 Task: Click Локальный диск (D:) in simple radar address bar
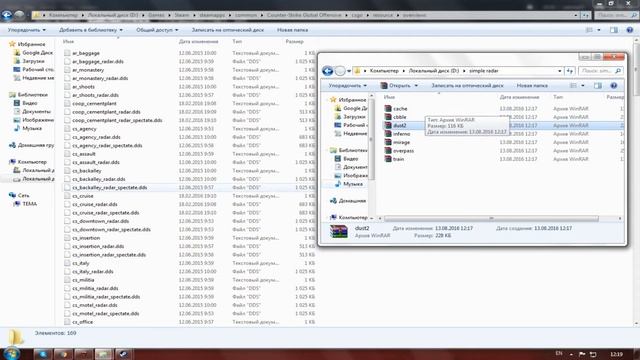pyautogui.click(x=434, y=71)
